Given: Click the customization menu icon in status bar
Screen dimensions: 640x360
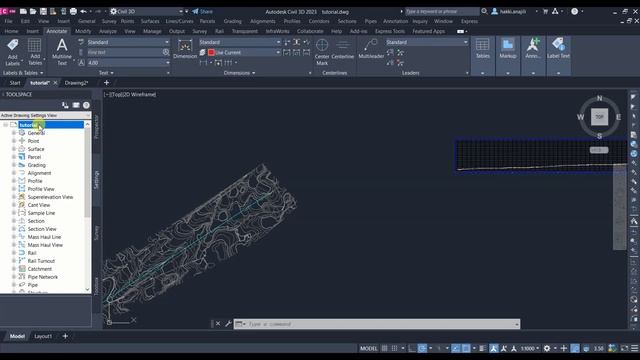Looking at the screenshot, I should click(635, 348).
